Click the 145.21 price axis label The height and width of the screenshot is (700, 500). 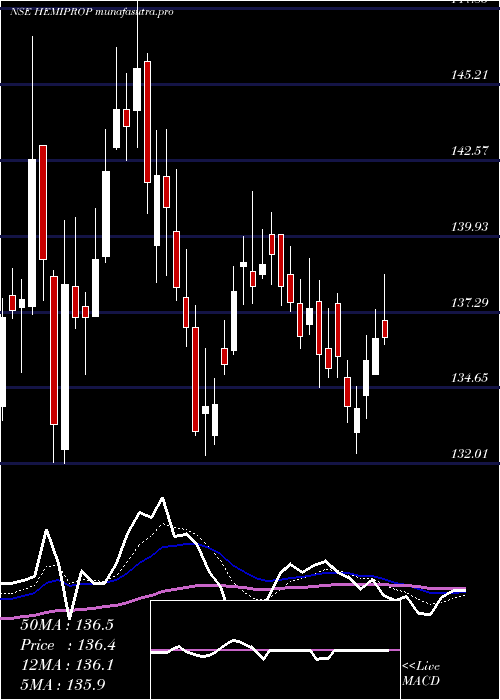[x=469, y=75]
